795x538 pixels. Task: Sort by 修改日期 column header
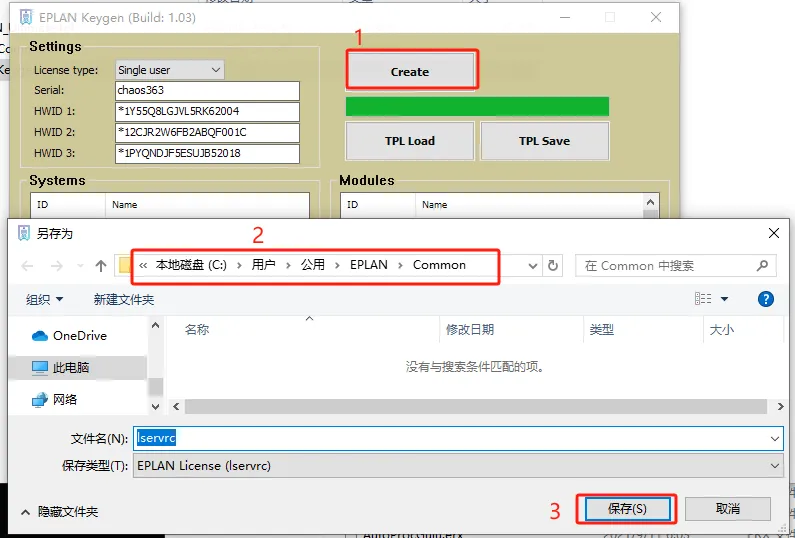[x=512, y=330]
